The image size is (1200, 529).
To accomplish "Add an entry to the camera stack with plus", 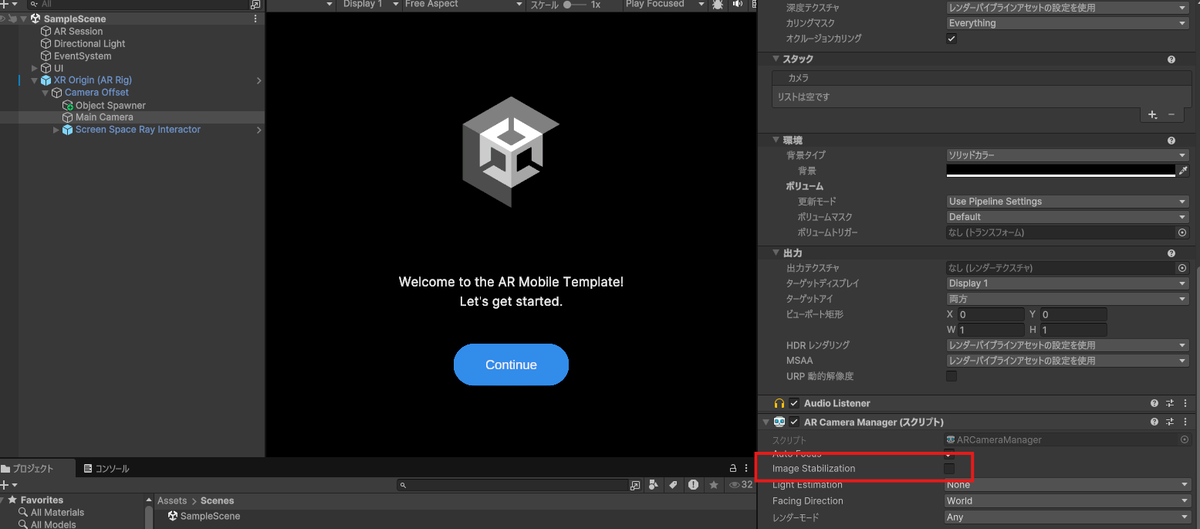I will 1153,115.
